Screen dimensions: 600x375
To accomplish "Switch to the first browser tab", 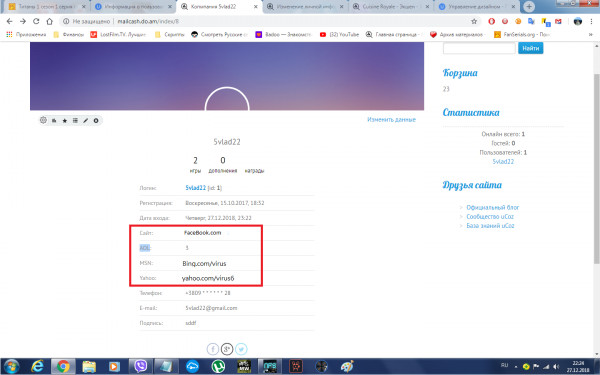I will pos(46,7).
